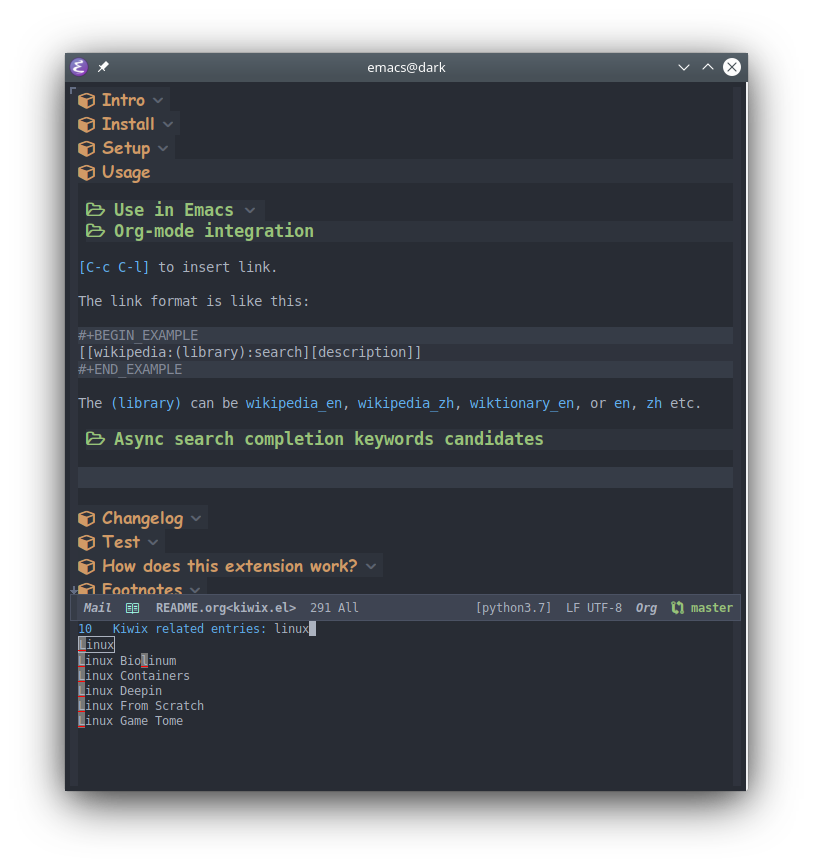The image size is (813, 868).
Task: Click the cube icon beside Footnotes heading
Action: (86, 588)
